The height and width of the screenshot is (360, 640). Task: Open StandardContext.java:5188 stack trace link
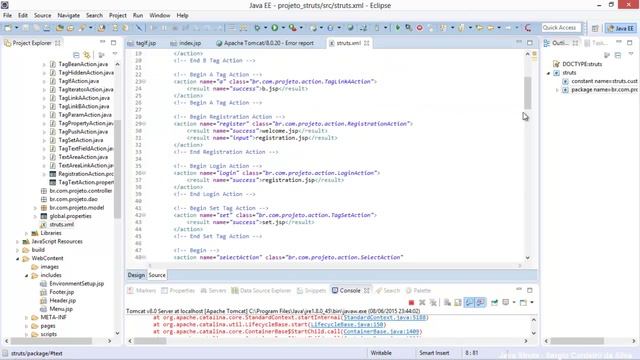tap(385, 317)
